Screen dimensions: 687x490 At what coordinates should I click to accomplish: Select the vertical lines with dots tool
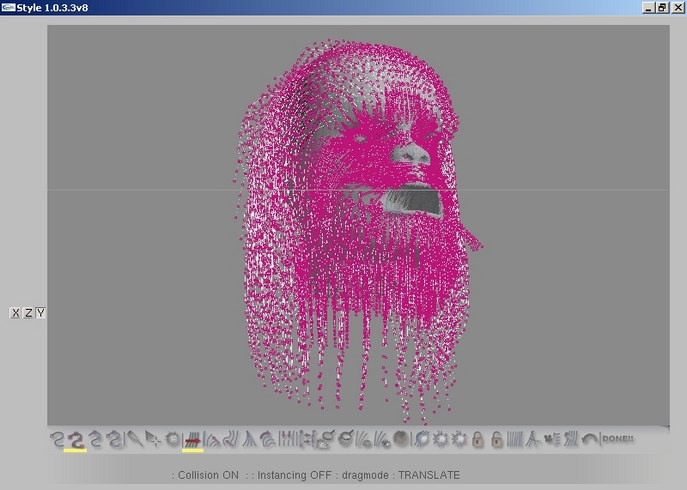tap(289, 439)
